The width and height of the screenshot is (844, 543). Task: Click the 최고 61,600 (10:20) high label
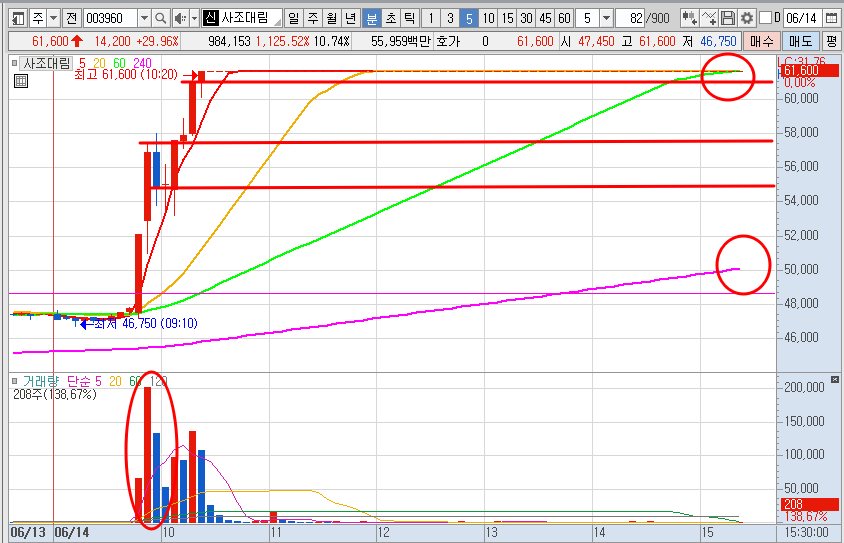(x=126, y=75)
